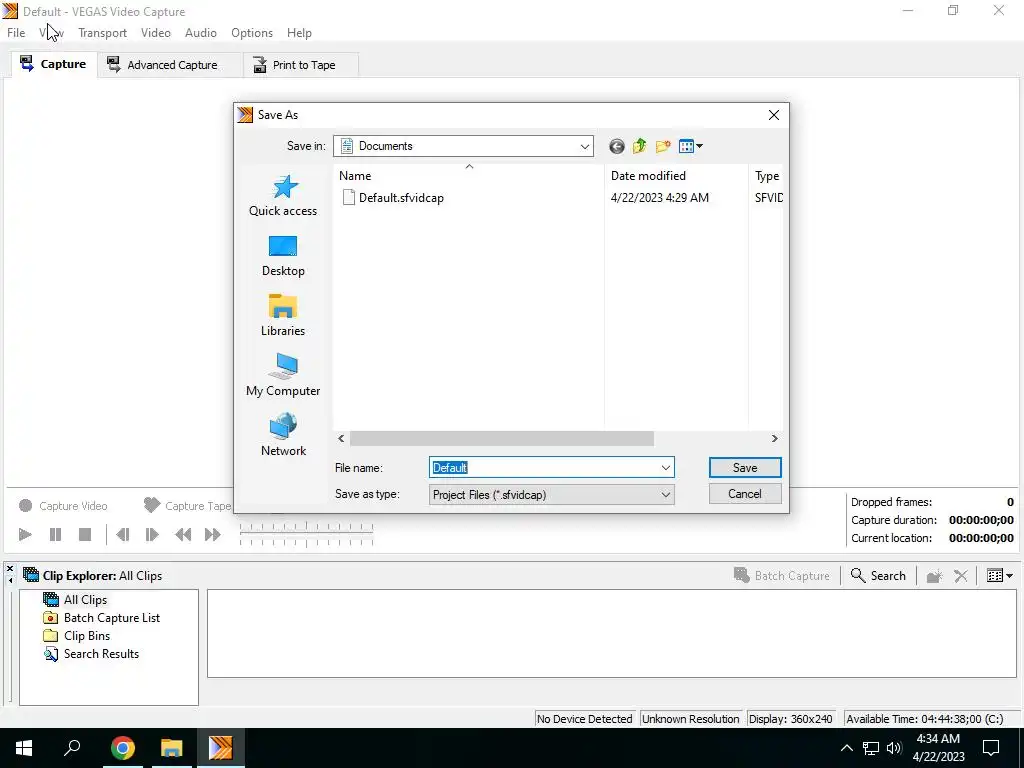
Task: Click the Step Forward button
Action: pos(152,535)
